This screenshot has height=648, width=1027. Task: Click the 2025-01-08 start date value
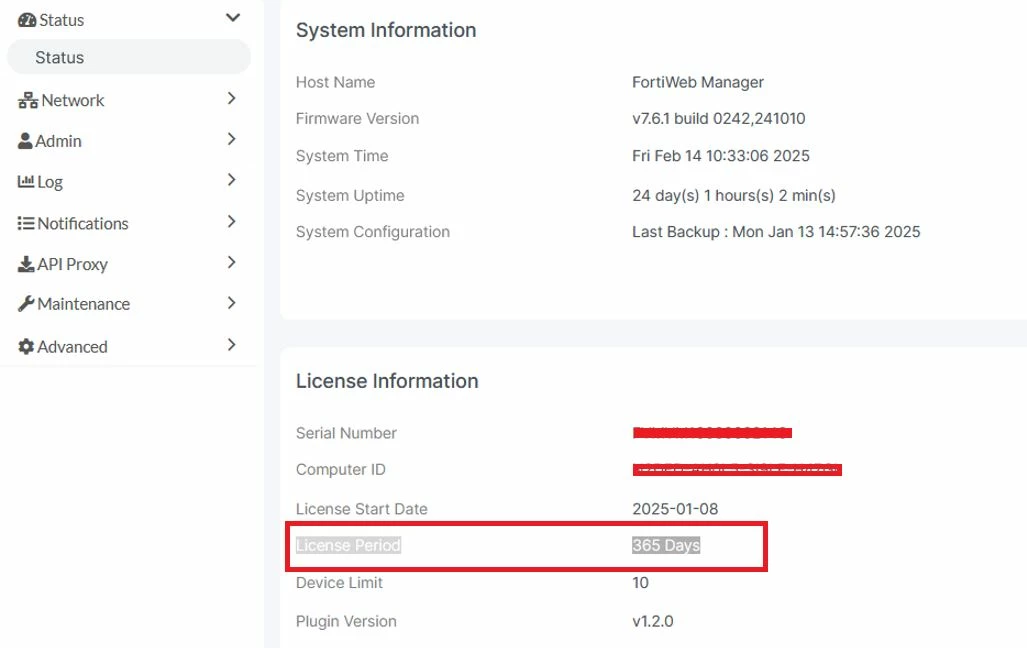[675, 509]
